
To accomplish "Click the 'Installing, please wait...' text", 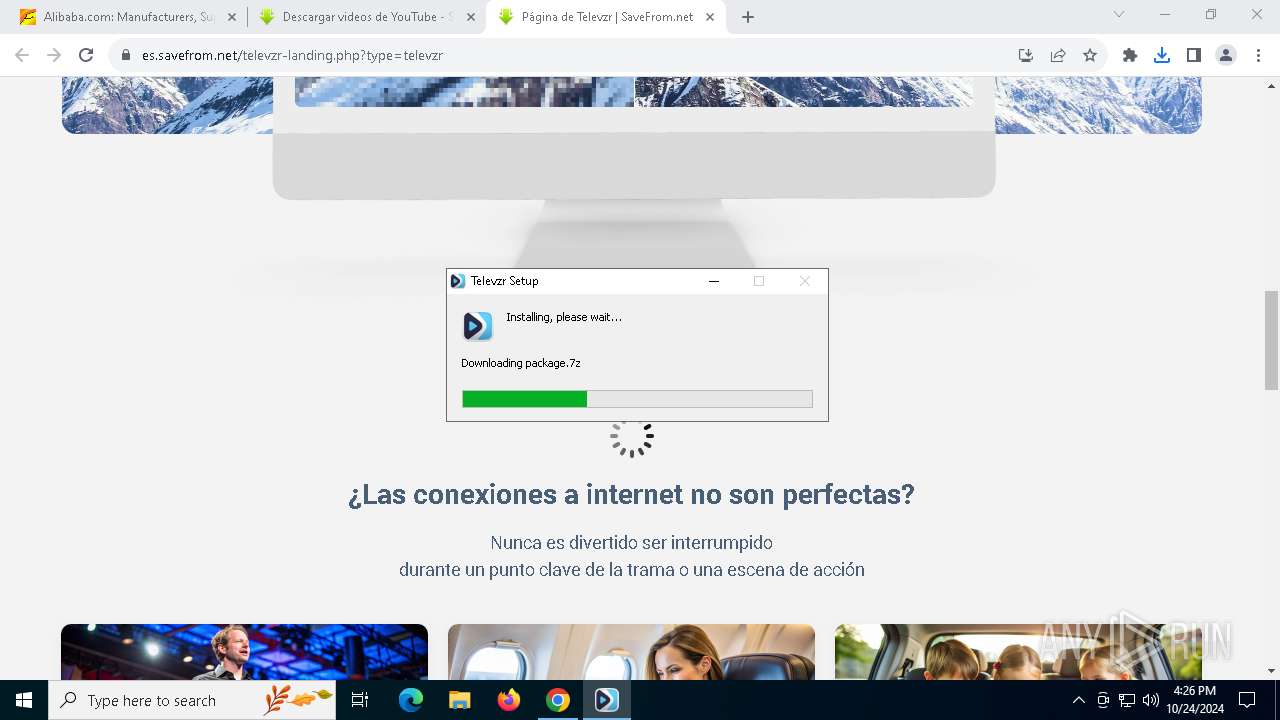I will coord(564,317).
